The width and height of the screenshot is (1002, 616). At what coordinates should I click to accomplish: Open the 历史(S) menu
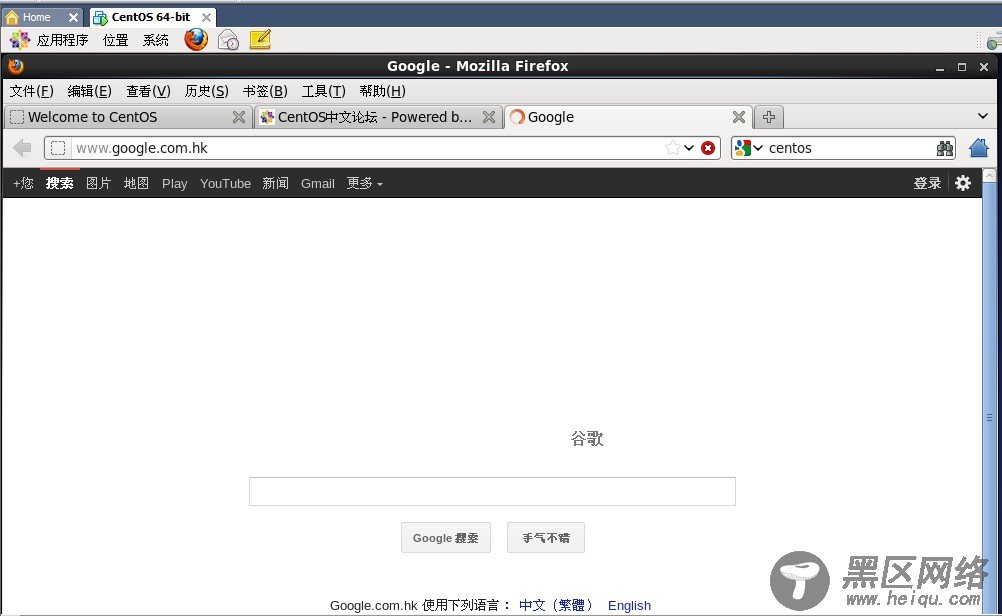pos(206,91)
